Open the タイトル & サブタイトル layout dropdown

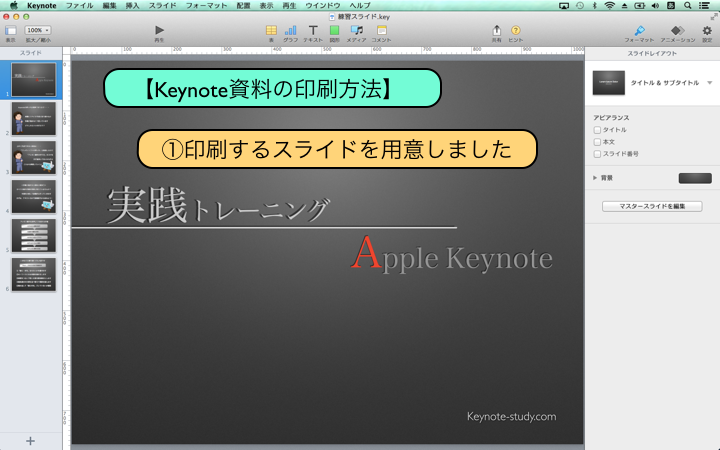(709, 83)
